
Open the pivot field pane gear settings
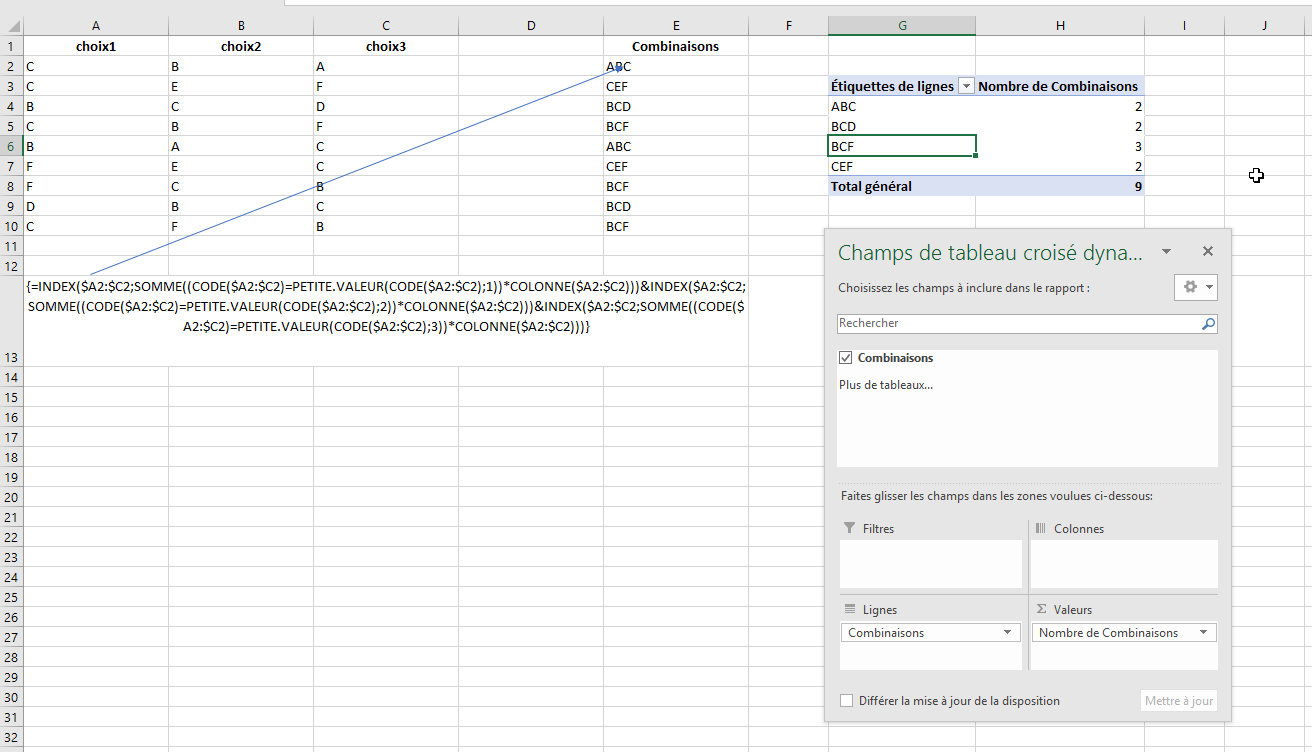point(1195,287)
